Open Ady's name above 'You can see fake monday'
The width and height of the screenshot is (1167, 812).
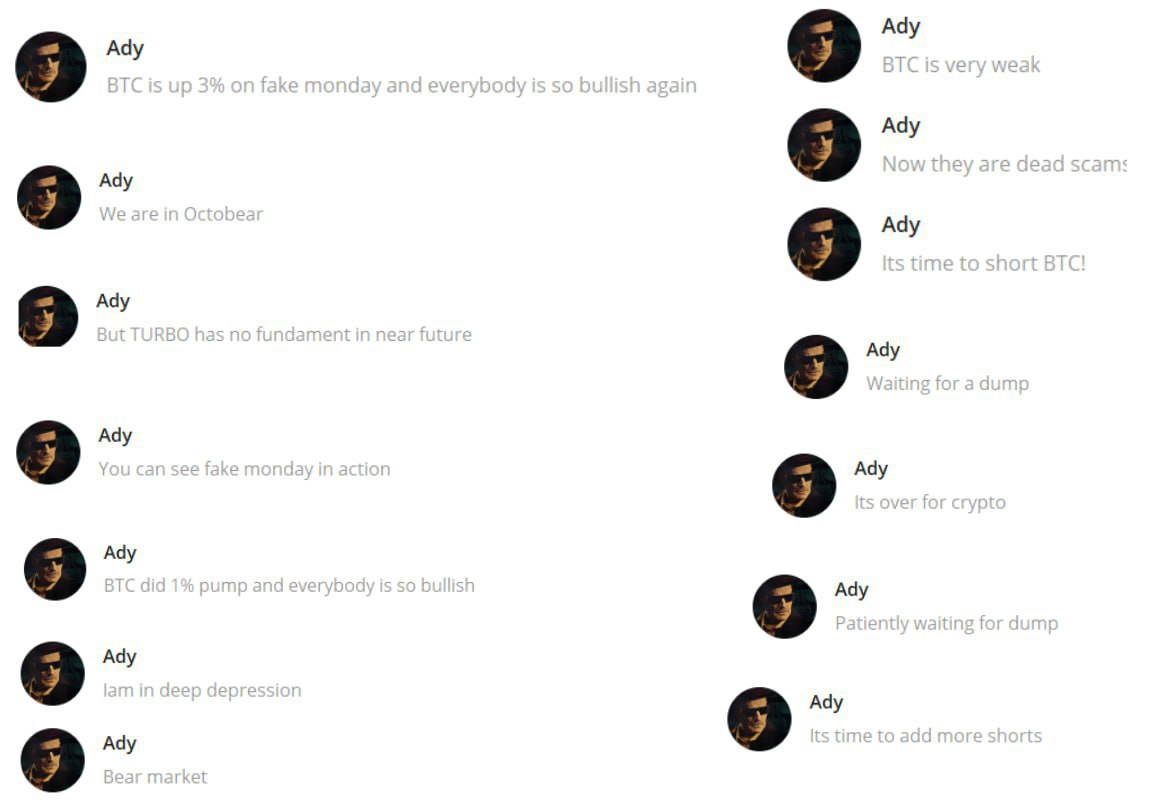[115, 435]
